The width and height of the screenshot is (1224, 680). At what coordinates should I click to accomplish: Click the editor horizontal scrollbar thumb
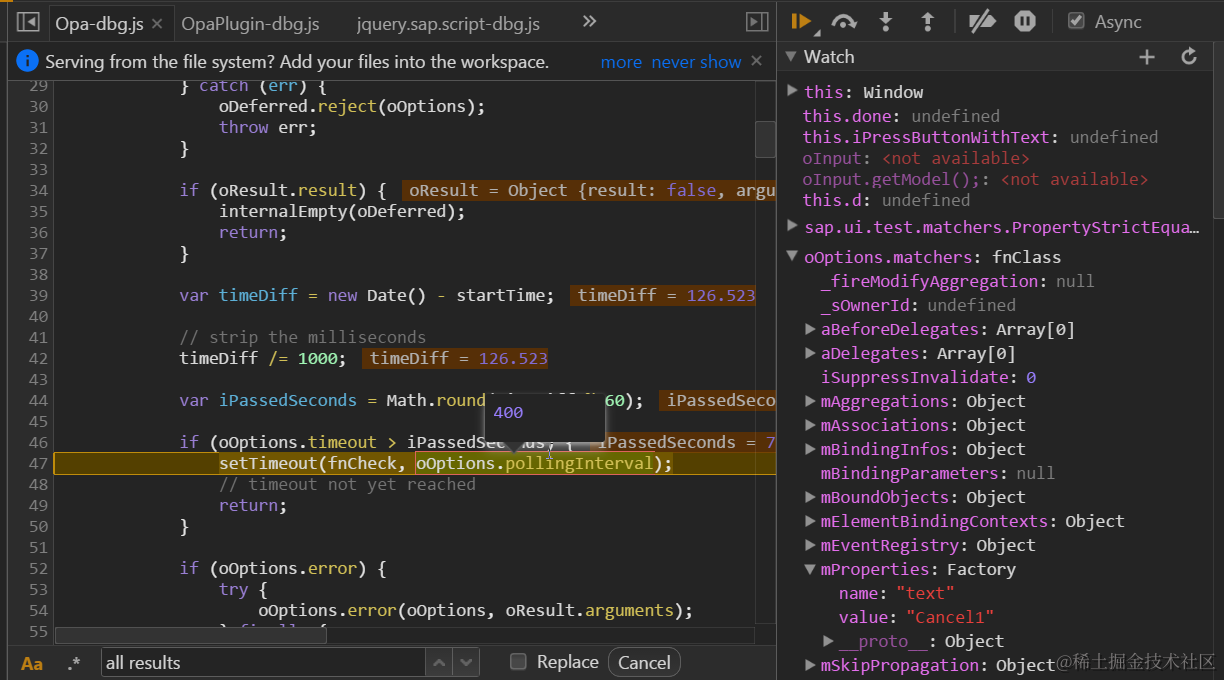(x=191, y=634)
